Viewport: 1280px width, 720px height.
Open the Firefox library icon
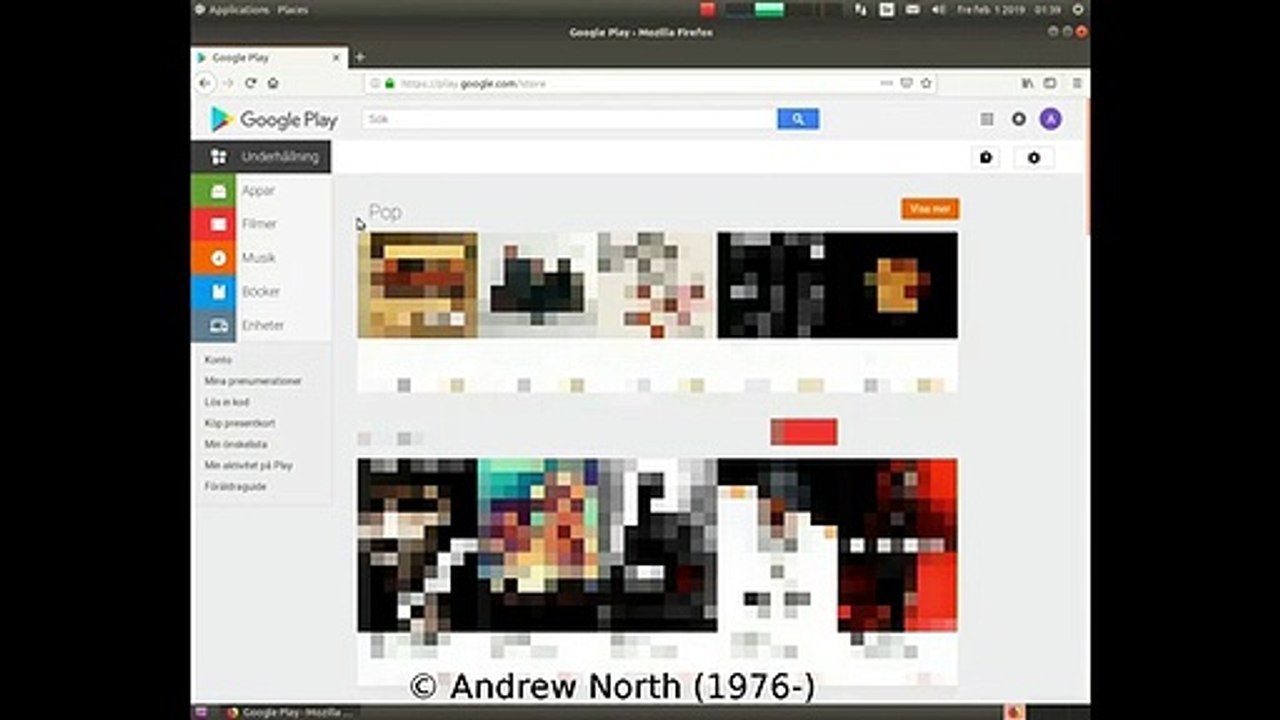[x=1027, y=84]
